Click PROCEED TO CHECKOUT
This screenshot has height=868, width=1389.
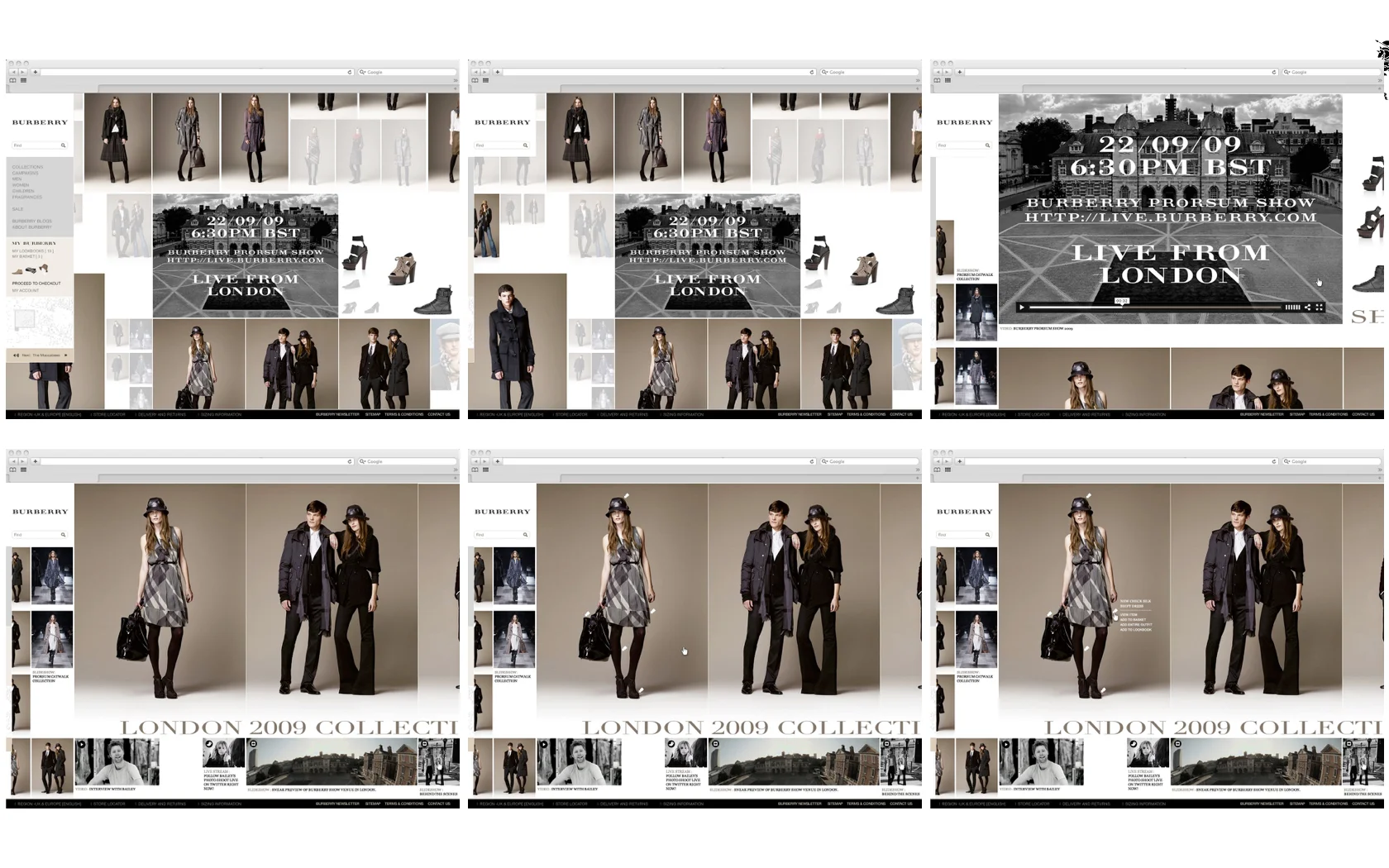(36, 283)
